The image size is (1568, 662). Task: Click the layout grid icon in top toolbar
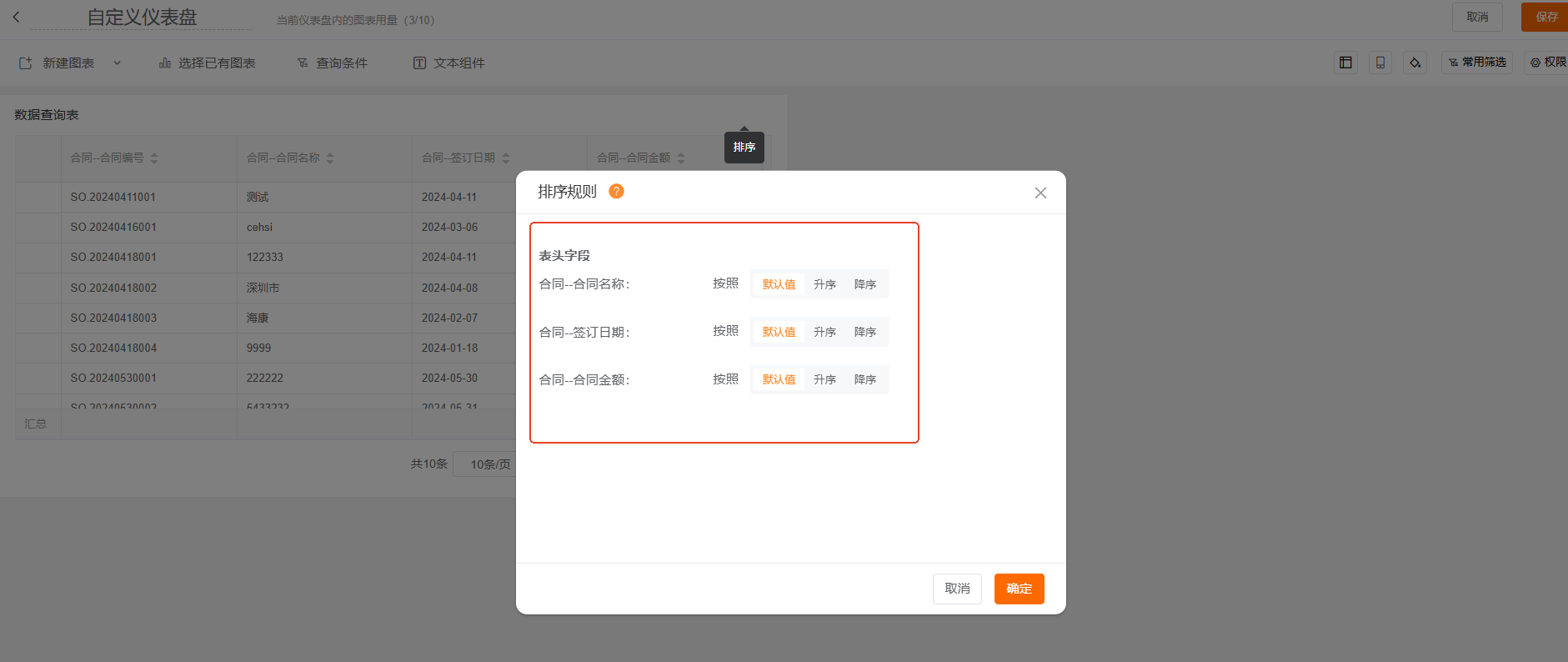click(x=1345, y=63)
